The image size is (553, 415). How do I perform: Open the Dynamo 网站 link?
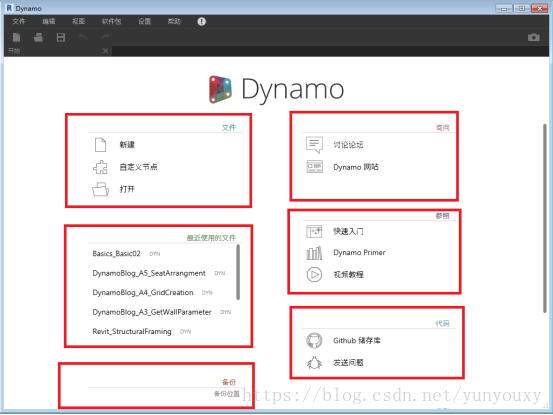point(356,167)
